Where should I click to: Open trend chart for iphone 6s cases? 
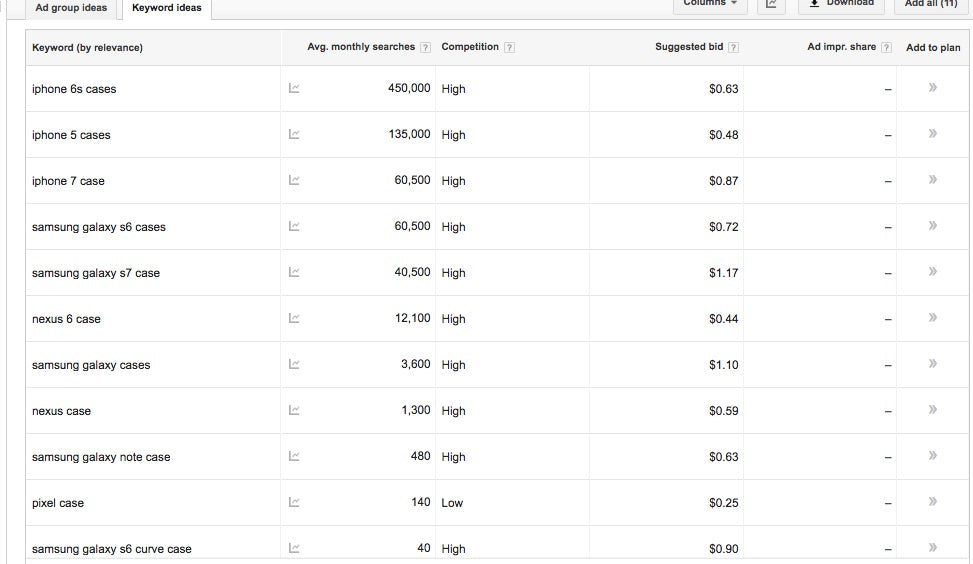click(294, 88)
